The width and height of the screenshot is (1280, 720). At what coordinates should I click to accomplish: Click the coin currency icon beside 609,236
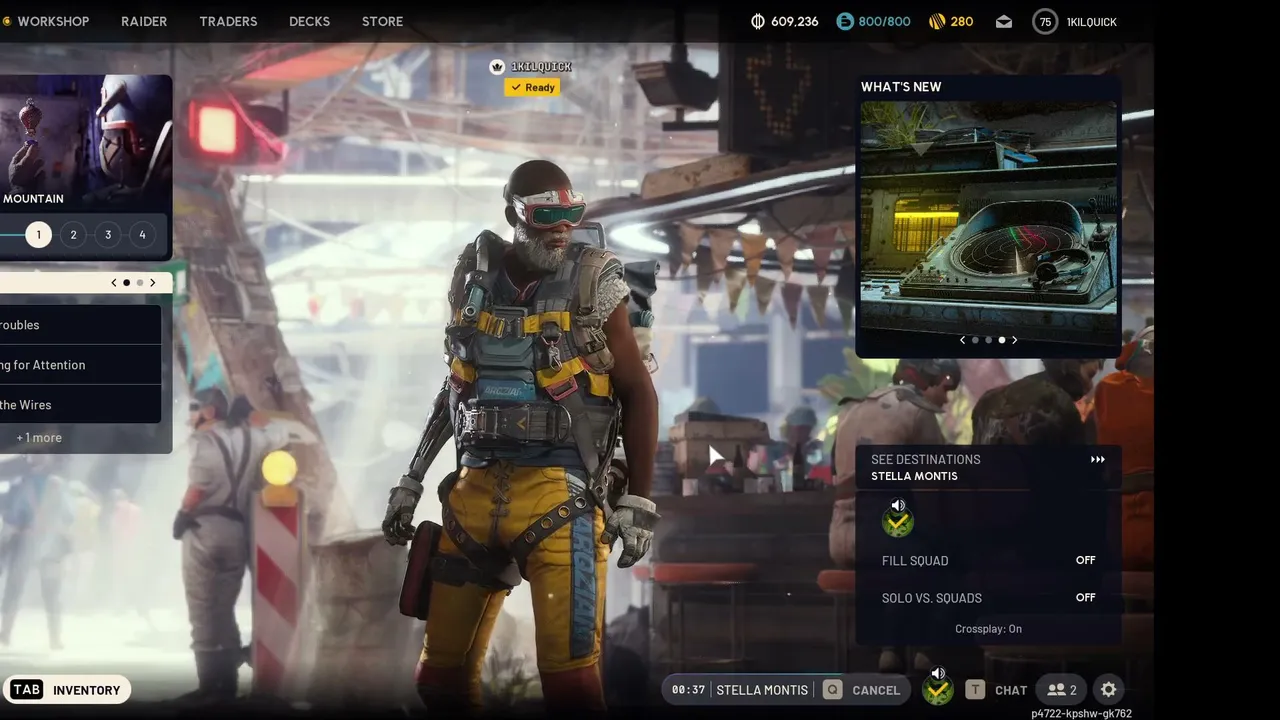(758, 21)
